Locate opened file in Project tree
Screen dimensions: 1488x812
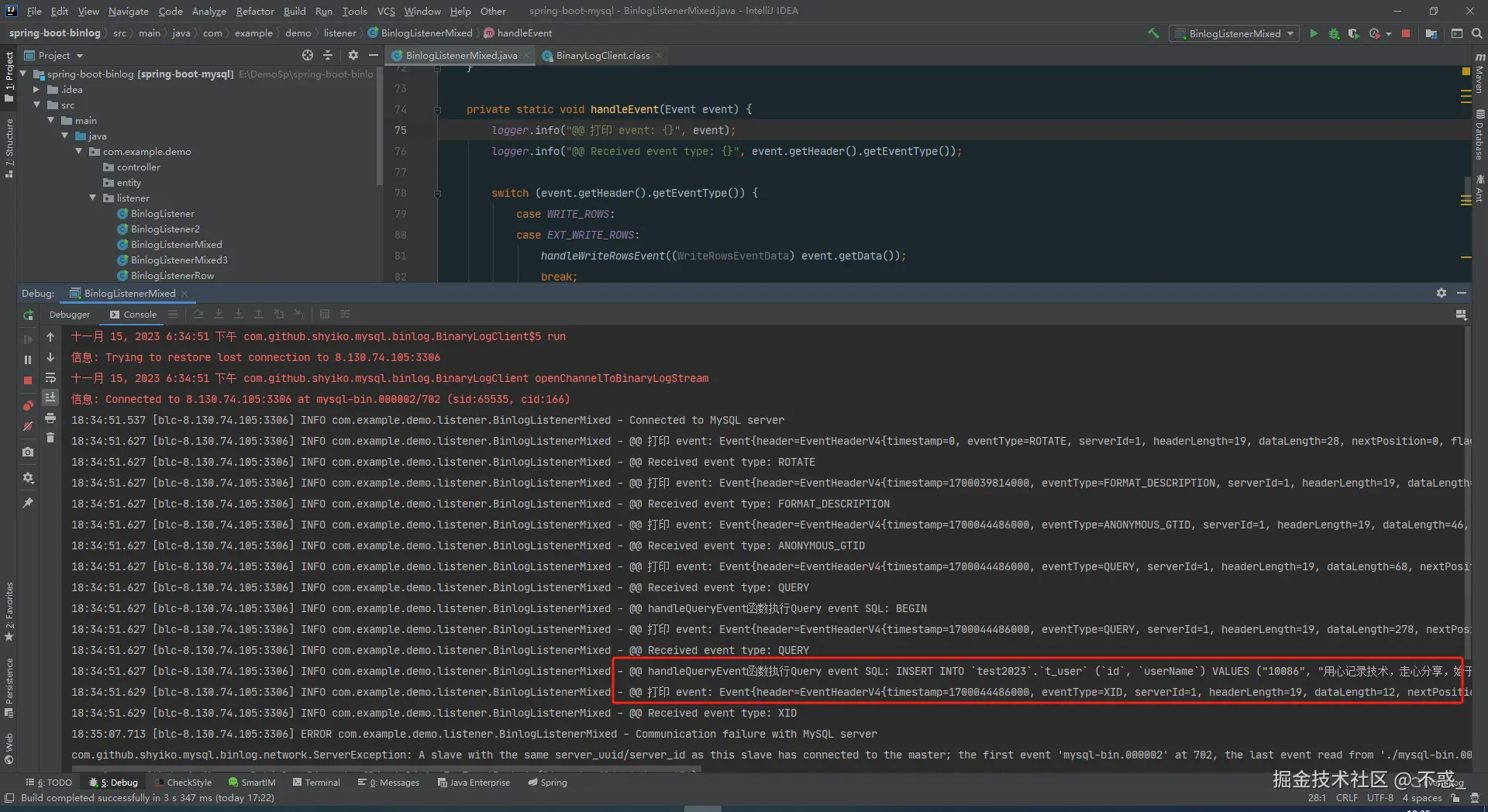(x=308, y=55)
